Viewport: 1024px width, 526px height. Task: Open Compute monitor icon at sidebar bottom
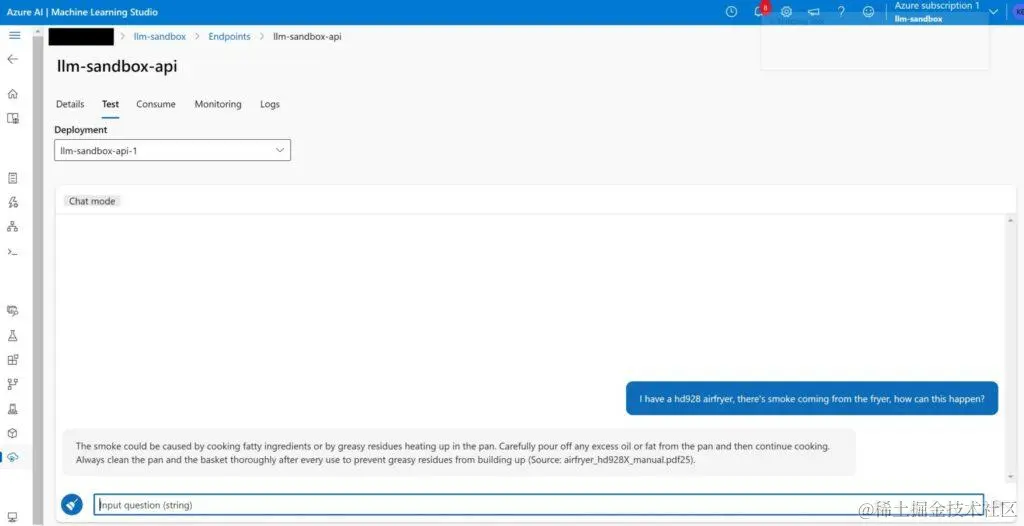click(x=12, y=518)
